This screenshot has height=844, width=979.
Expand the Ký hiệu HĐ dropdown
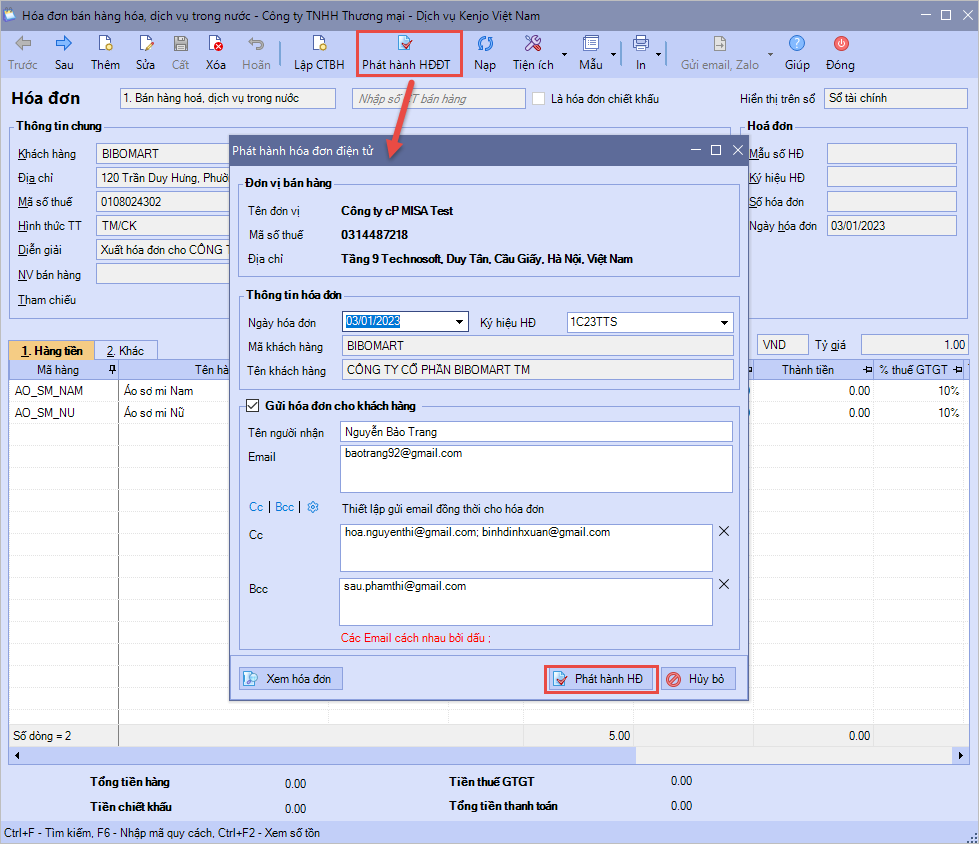(x=724, y=322)
